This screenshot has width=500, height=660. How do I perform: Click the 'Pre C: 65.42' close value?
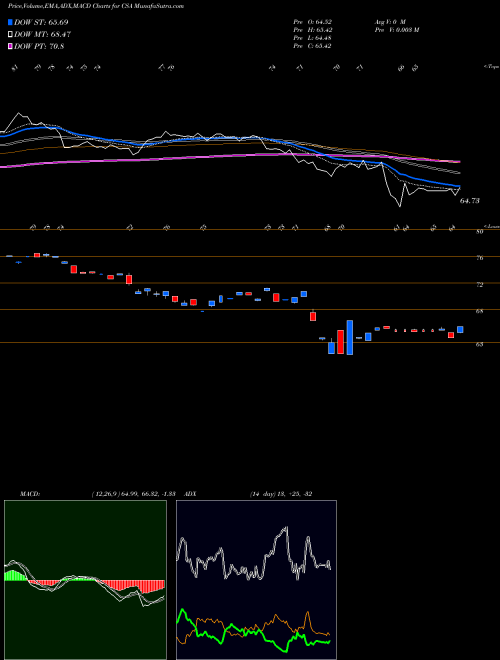[313, 46]
